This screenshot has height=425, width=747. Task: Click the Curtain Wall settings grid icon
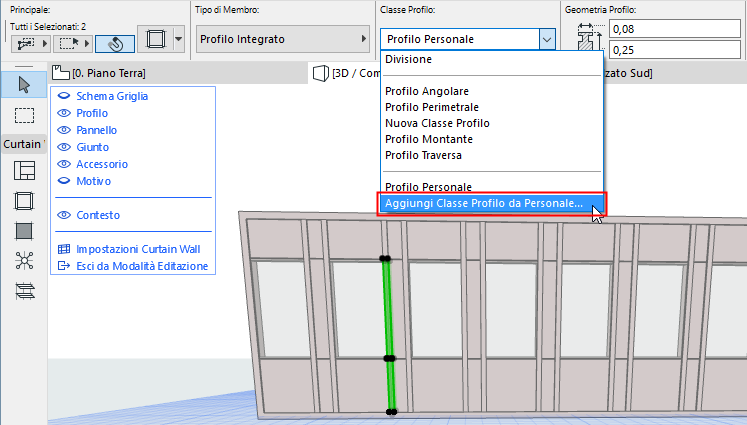pyautogui.click(x=64, y=249)
